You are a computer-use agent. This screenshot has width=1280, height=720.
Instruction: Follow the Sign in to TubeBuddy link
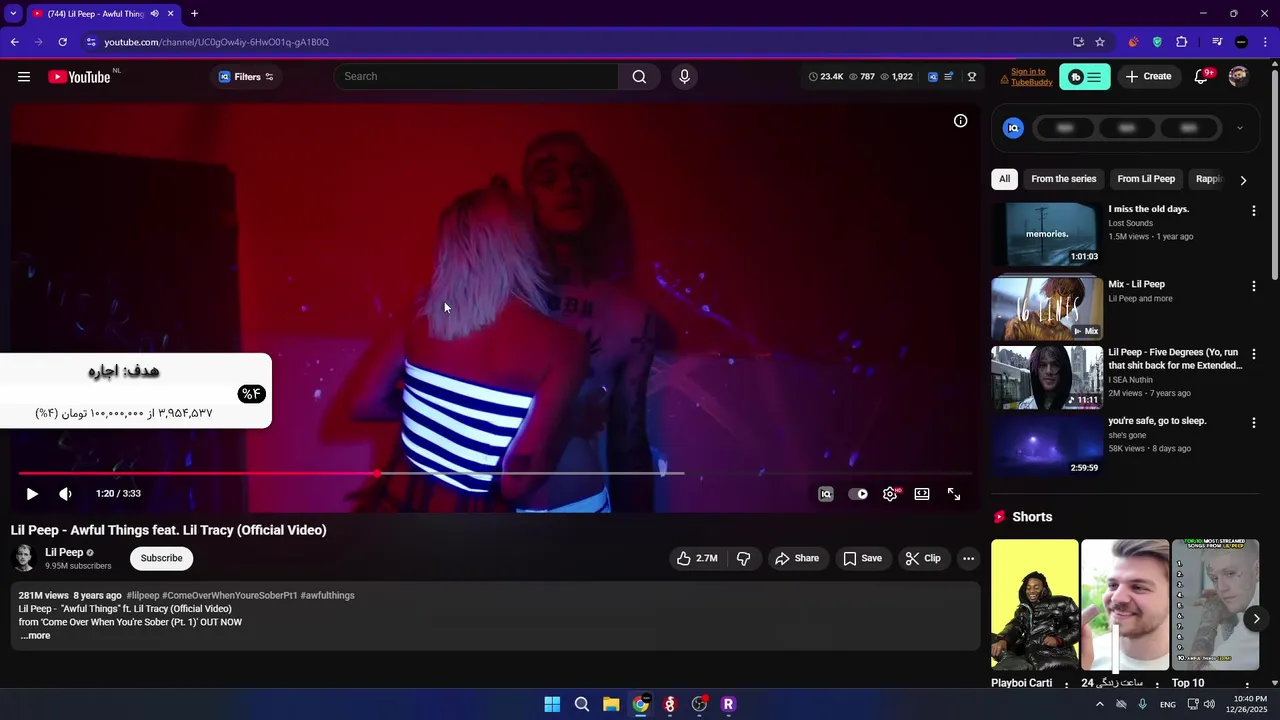1031,77
